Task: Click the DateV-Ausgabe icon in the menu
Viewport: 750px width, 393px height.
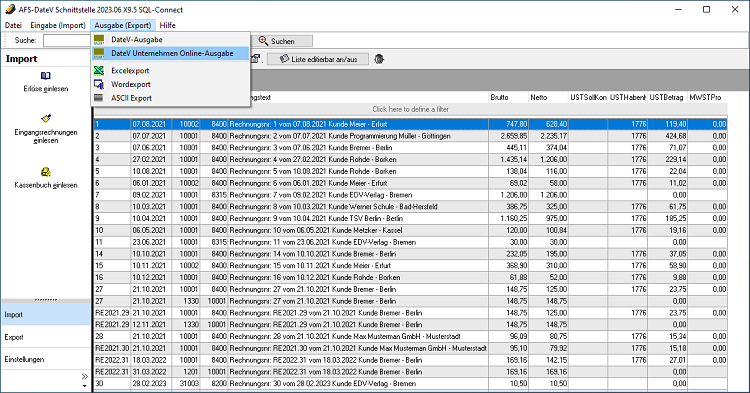Action: (99, 40)
